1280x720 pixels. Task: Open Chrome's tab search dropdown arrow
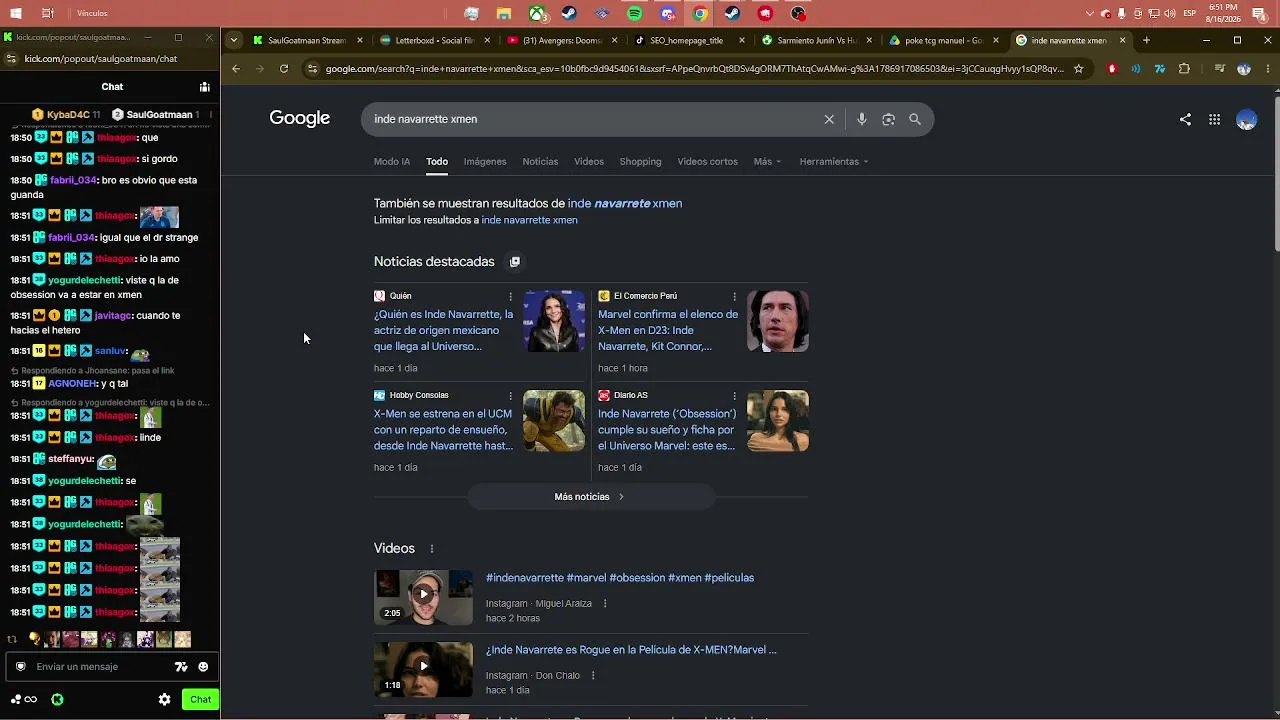233,41
